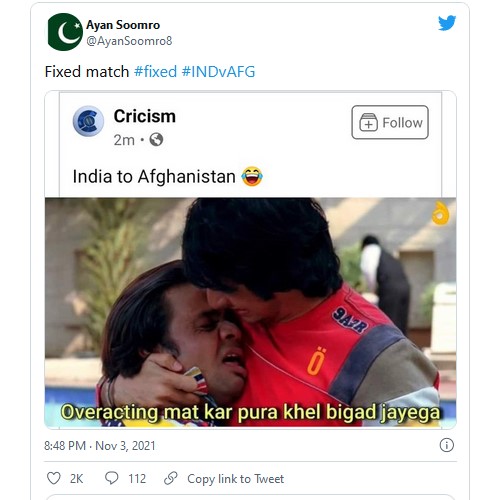This screenshot has height=500, width=500.
Task: Click the Twitter bird logo
Action: [x=447, y=23]
